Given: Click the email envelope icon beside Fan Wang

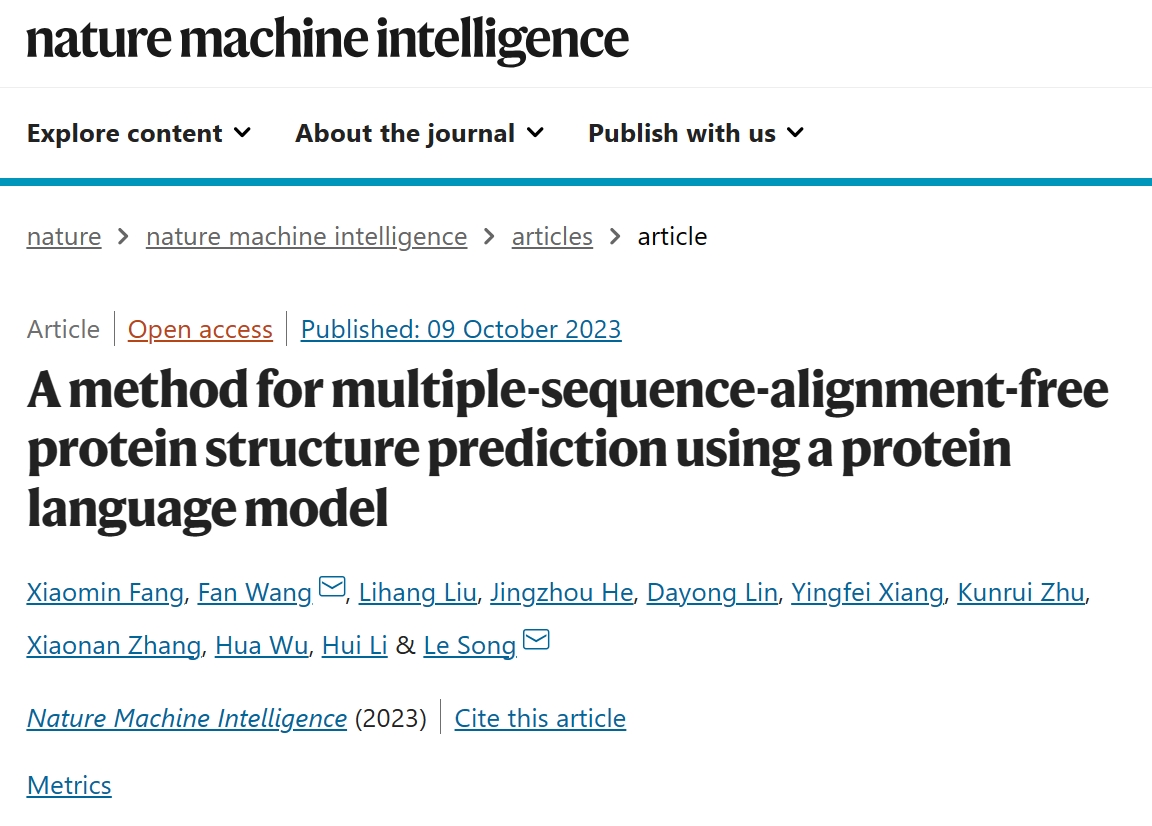Looking at the screenshot, I should point(332,588).
